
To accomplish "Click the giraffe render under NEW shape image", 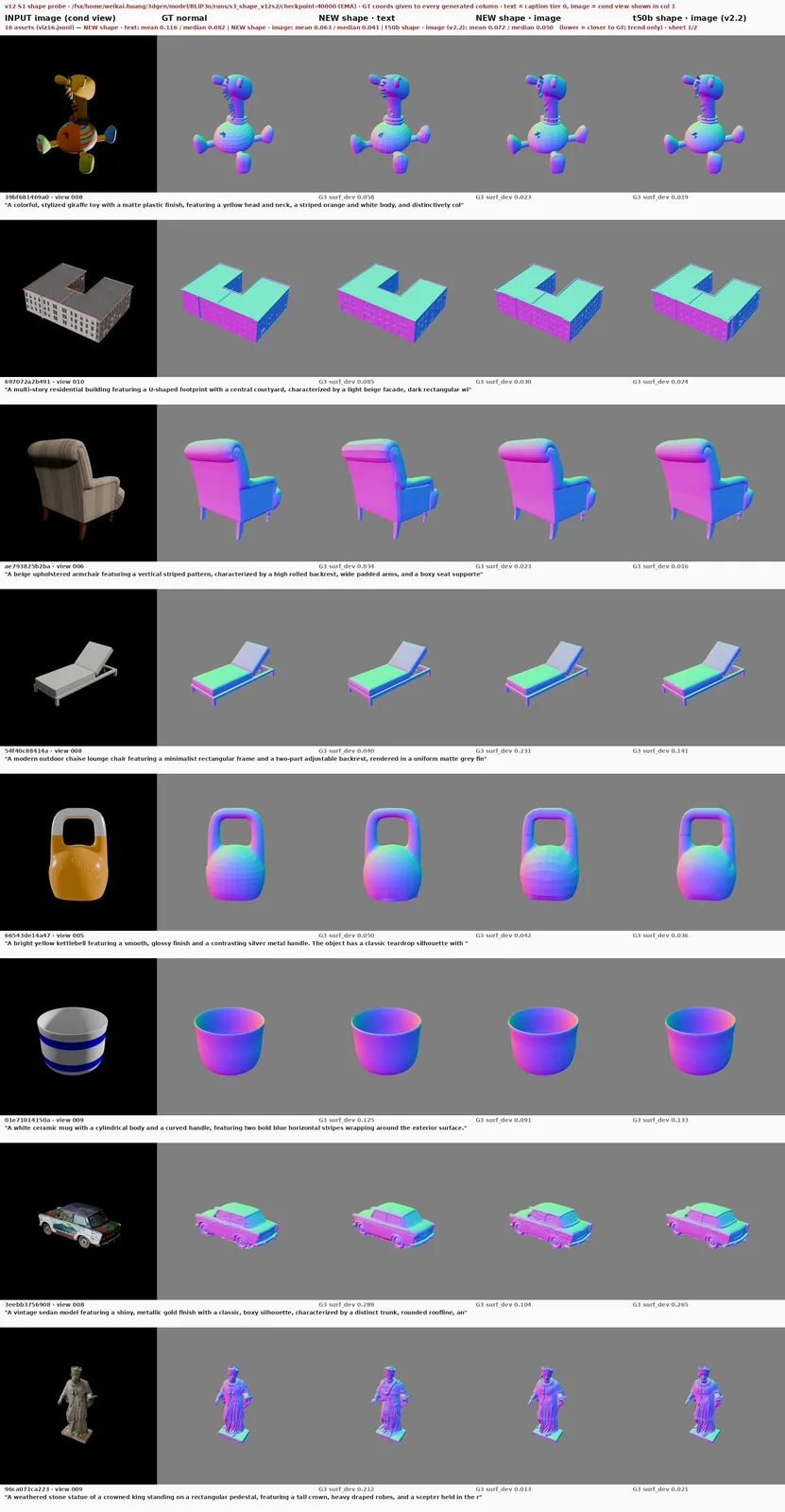I will point(549,114).
